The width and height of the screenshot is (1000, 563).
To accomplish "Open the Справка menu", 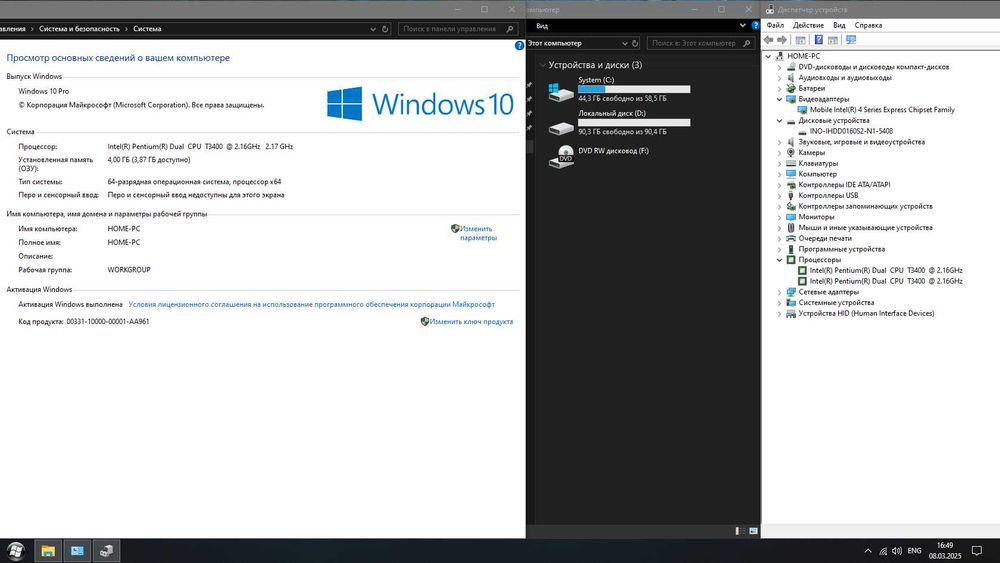I will 868,26.
